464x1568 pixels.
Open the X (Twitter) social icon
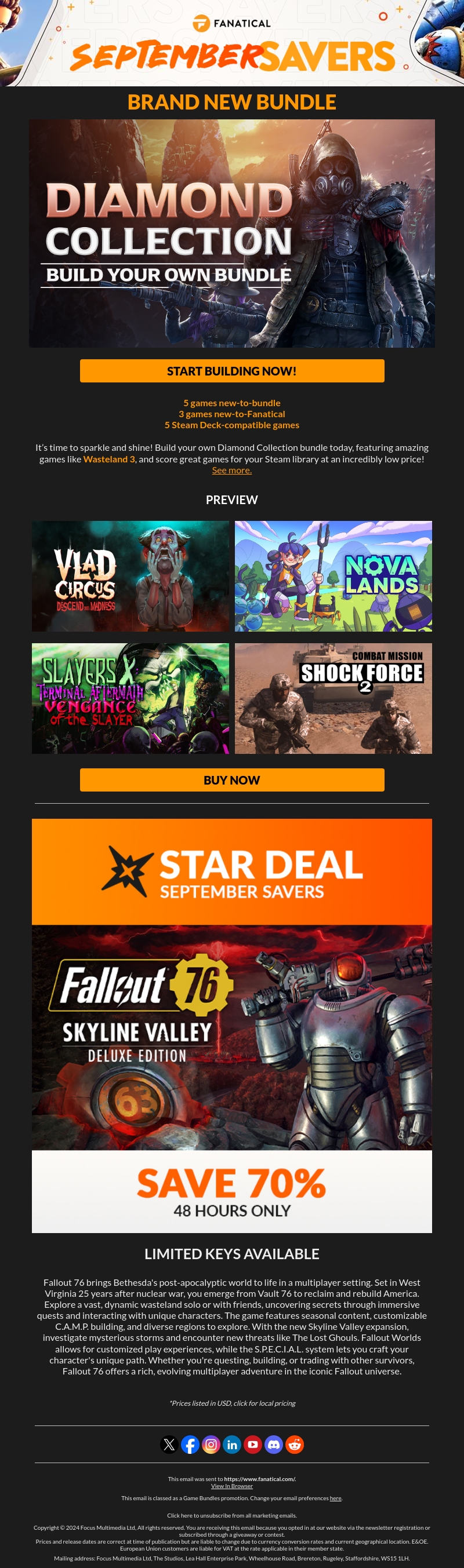click(169, 1445)
